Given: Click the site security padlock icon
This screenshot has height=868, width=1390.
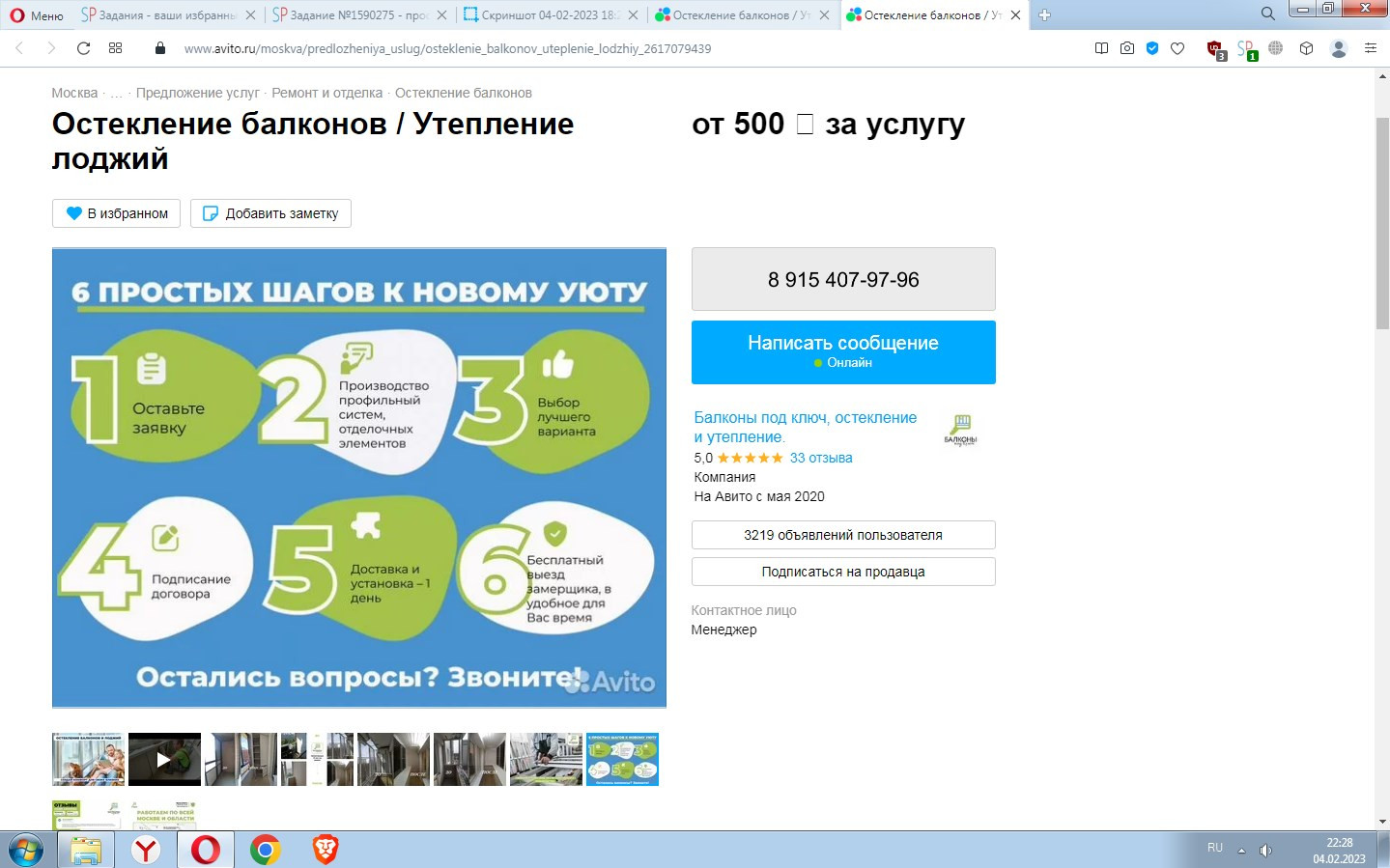Looking at the screenshot, I should [x=160, y=48].
